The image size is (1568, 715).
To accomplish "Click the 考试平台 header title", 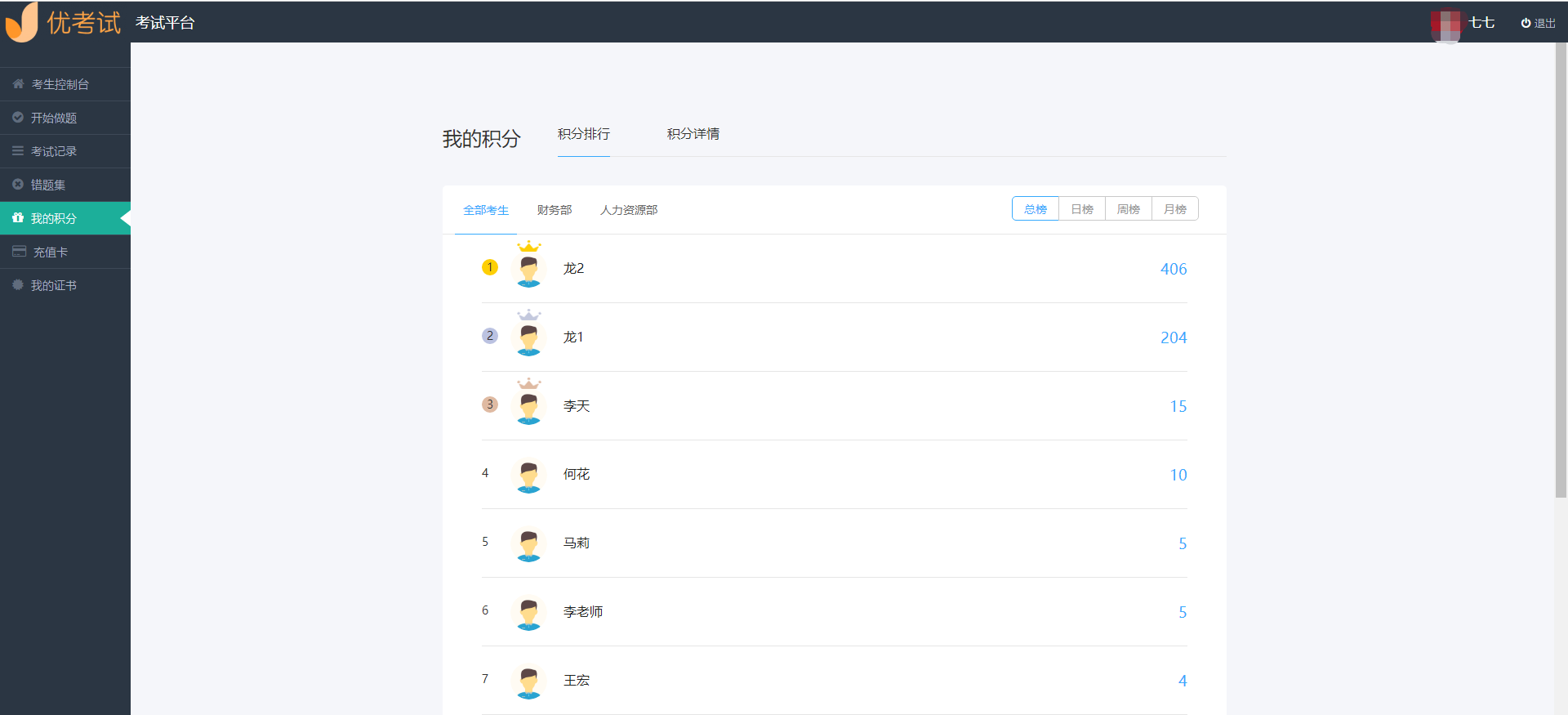I will pyautogui.click(x=165, y=23).
